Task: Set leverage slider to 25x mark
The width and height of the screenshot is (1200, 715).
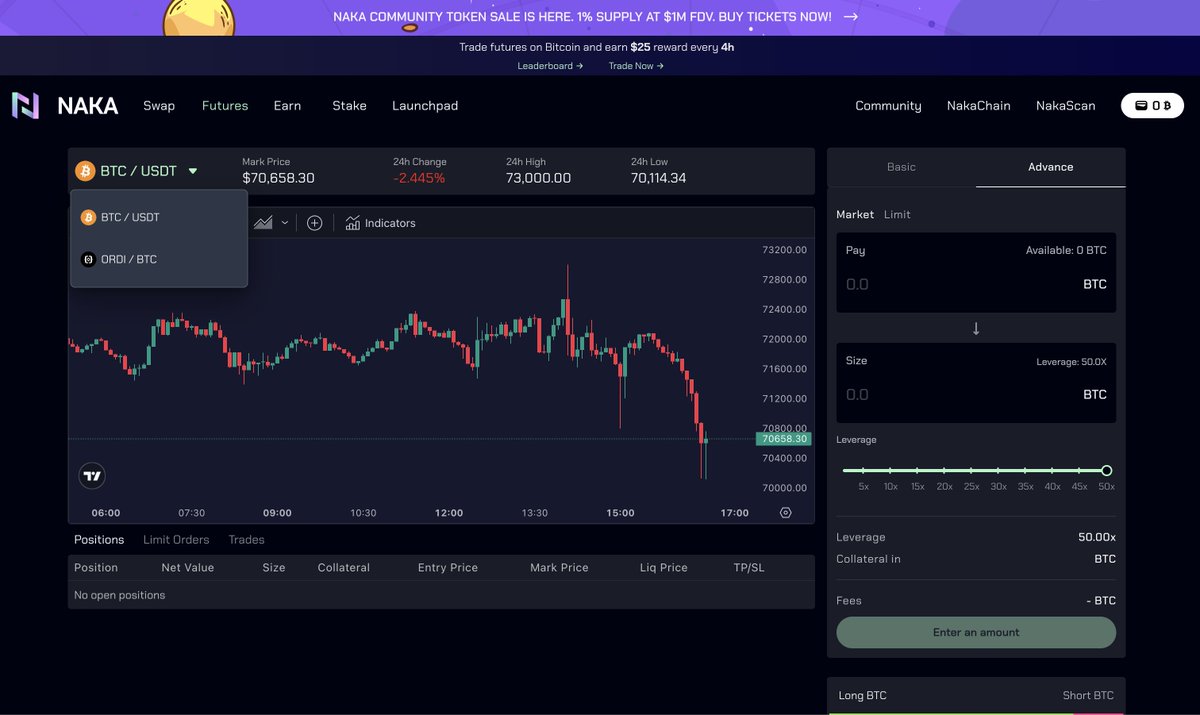Action: pos(971,470)
